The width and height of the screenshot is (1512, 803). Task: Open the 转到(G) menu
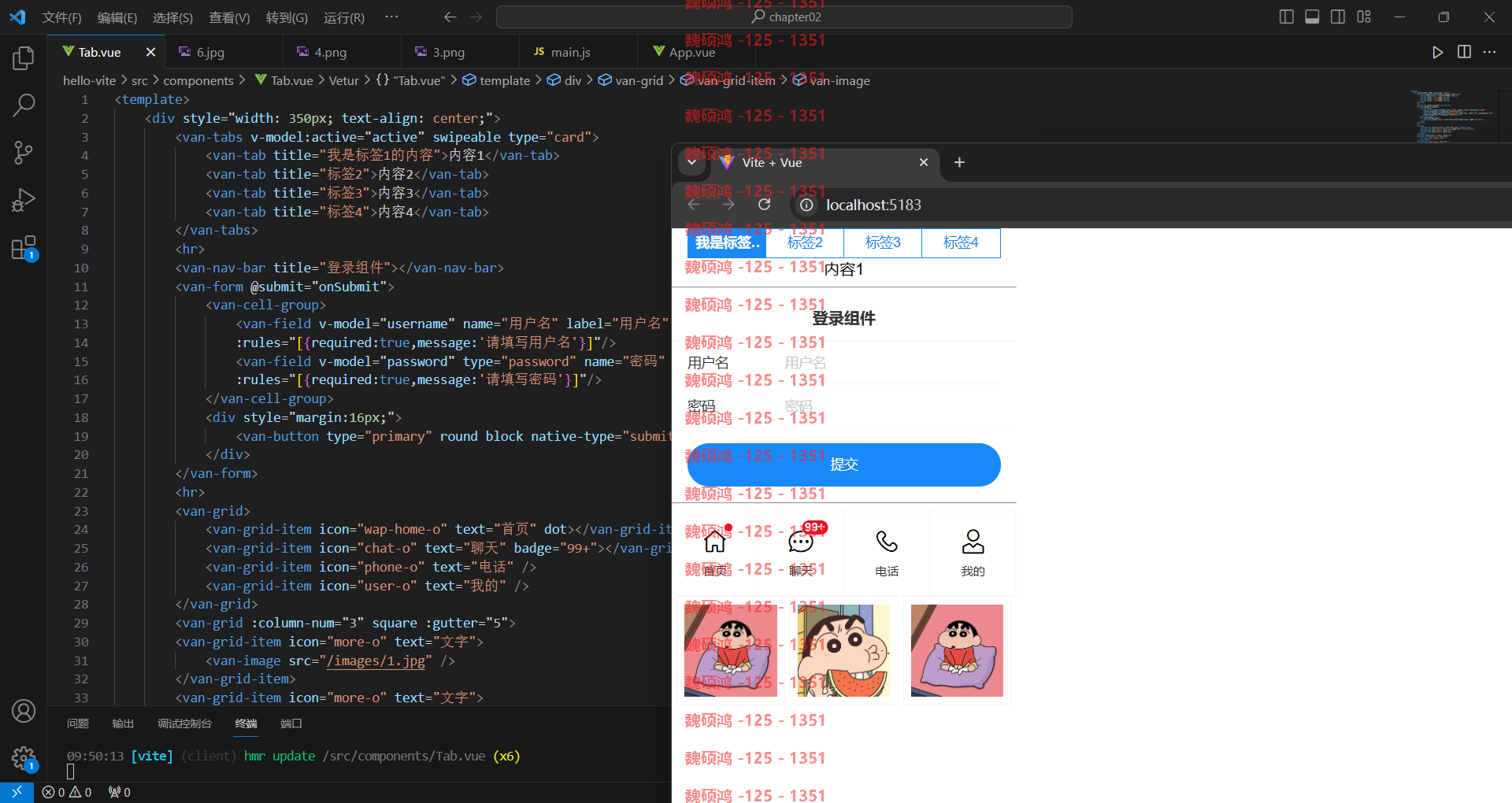point(287,17)
